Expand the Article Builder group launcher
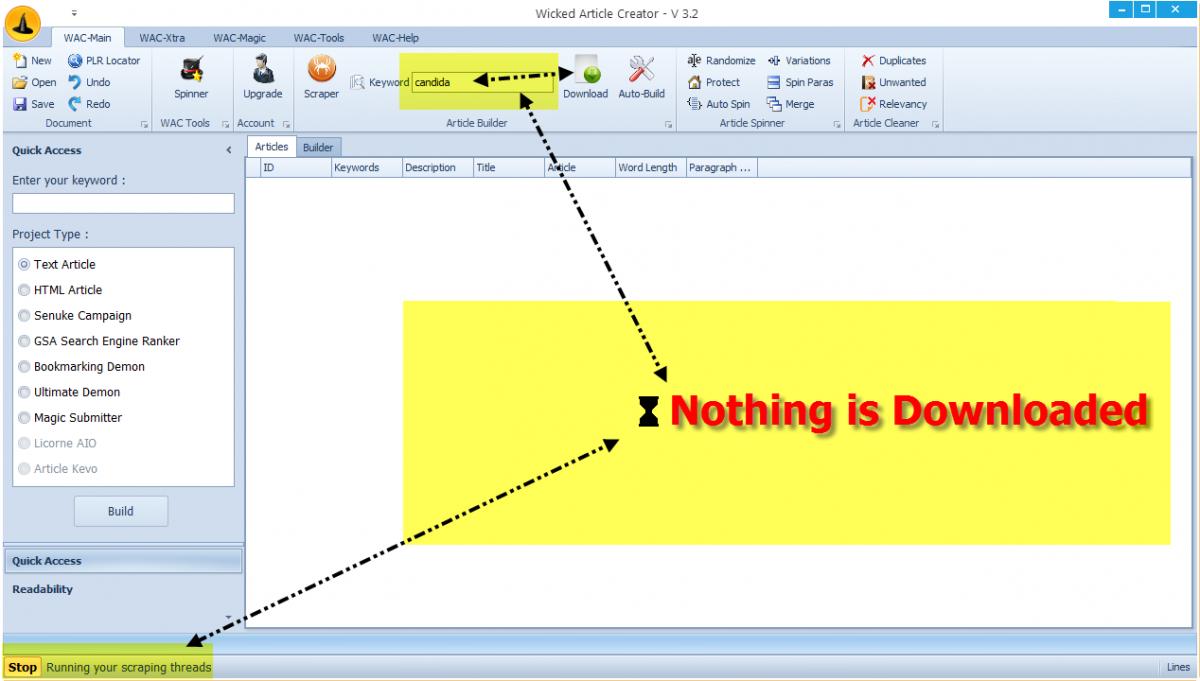This screenshot has height=681, width=1200. pos(668,124)
